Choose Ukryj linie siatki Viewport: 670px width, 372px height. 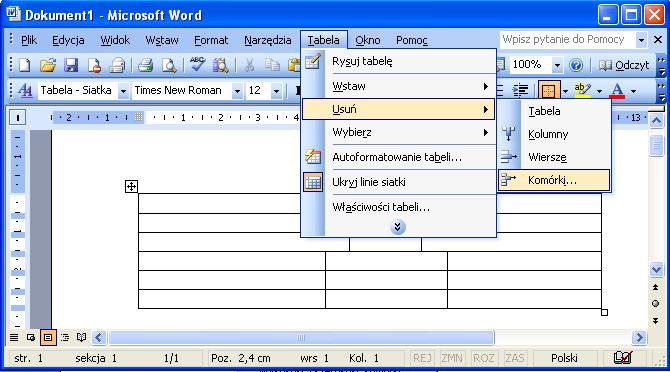tap(398, 182)
